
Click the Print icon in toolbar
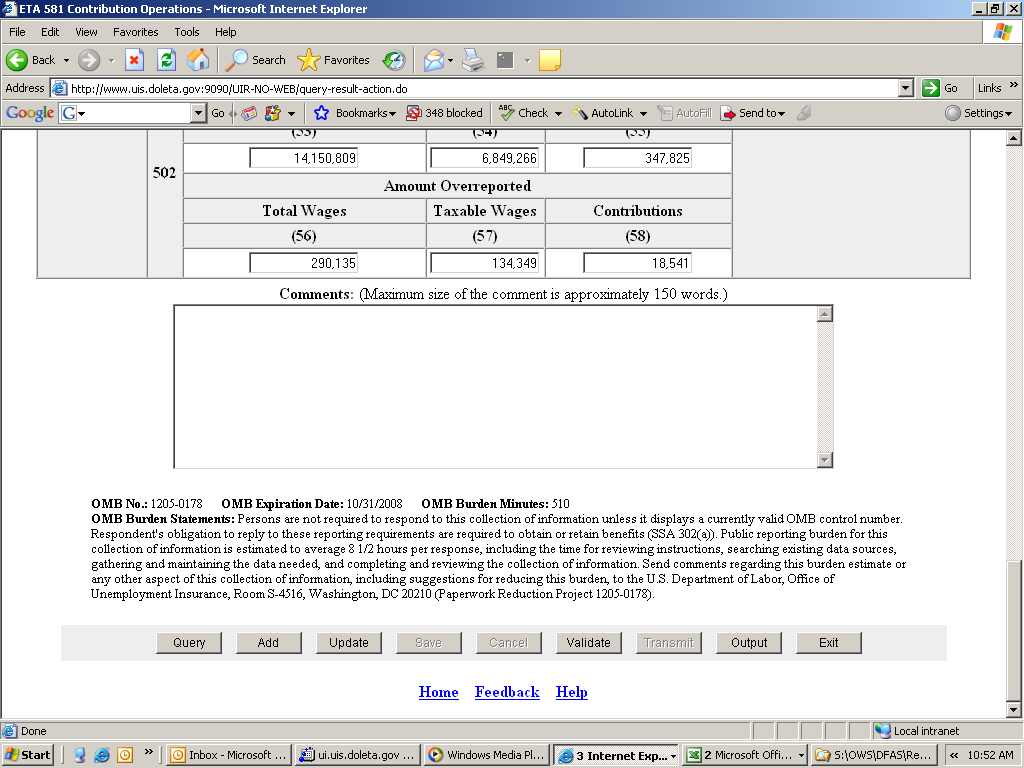[x=473, y=60]
